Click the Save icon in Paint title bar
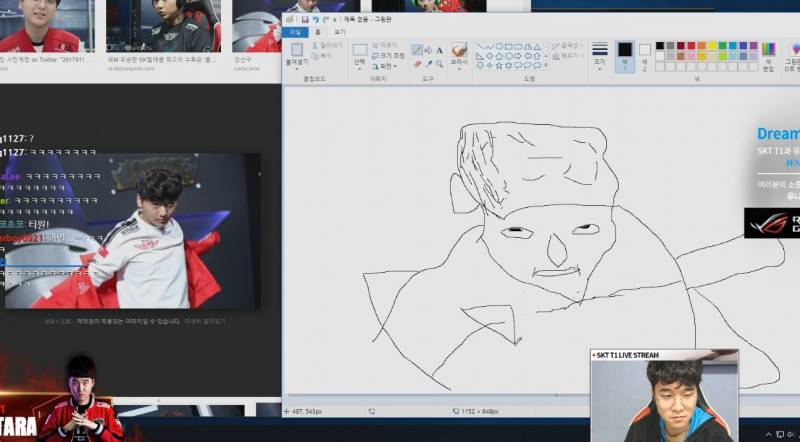The width and height of the screenshot is (800, 442). pos(305,19)
